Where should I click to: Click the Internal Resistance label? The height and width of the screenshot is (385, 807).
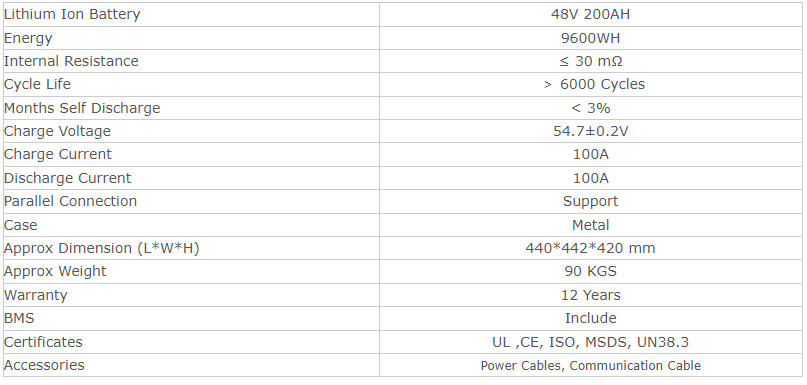tap(71, 61)
